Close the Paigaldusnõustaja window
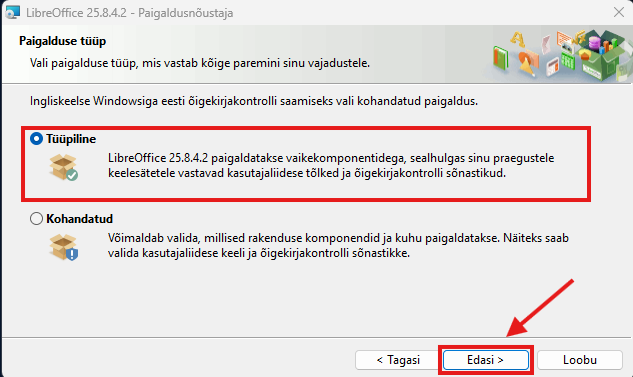The width and height of the screenshot is (633, 377). coord(619,12)
